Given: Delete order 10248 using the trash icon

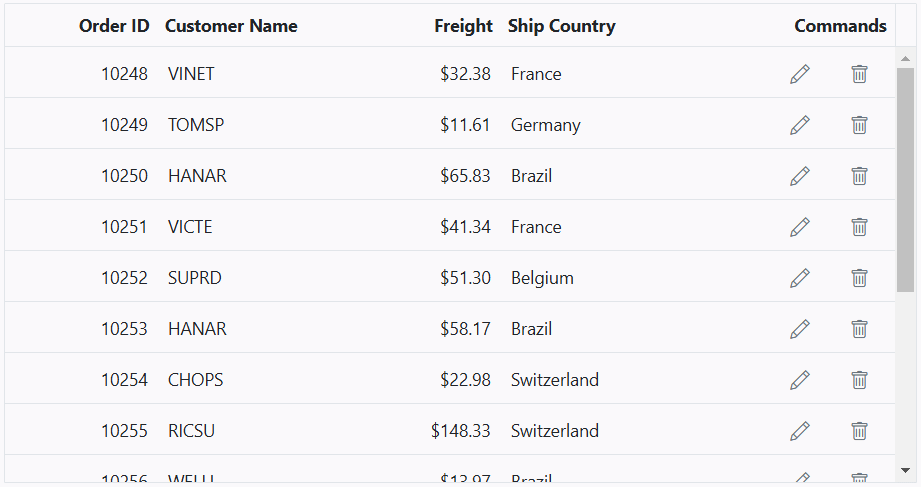Looking at the screenshot, I should pyautogui.click(x=859, y=74).
